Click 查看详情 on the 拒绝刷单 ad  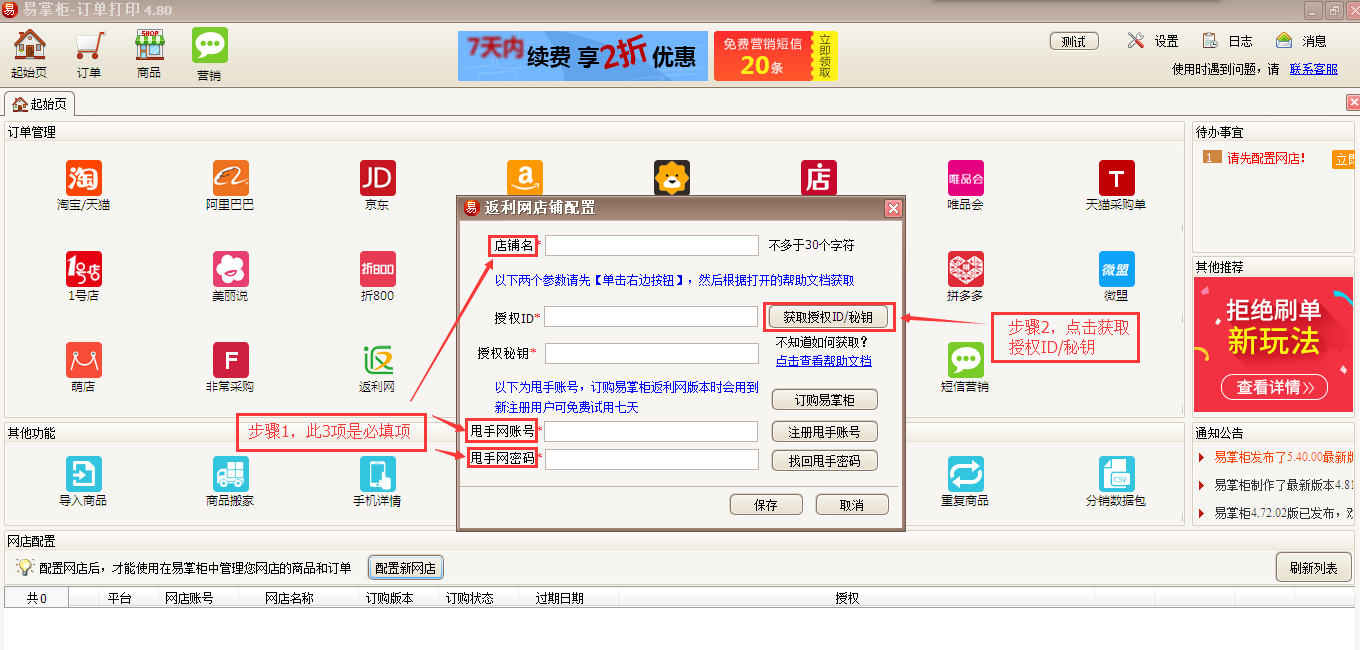[1275, 387]
